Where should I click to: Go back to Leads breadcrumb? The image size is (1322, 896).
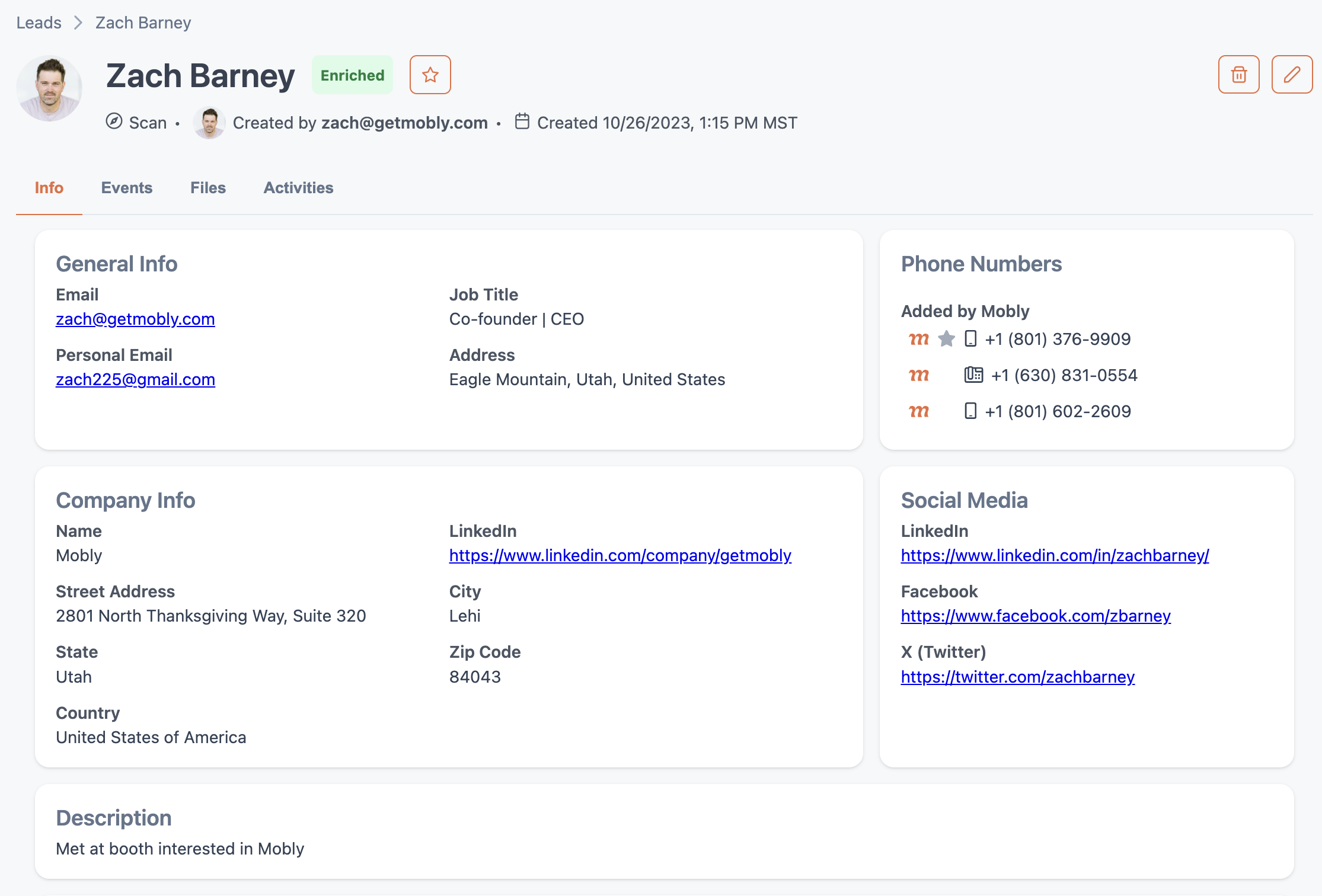click(x=39, y=23)
